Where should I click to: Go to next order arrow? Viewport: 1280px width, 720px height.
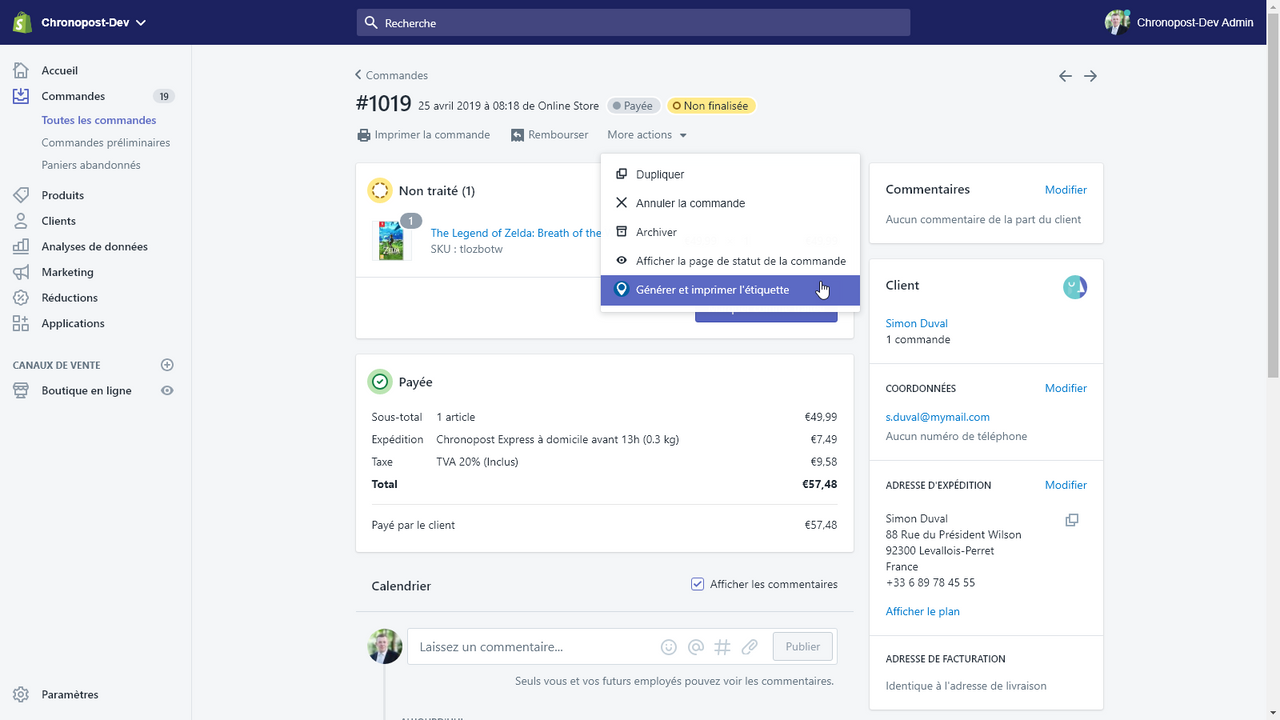(x=1091, y=76)
